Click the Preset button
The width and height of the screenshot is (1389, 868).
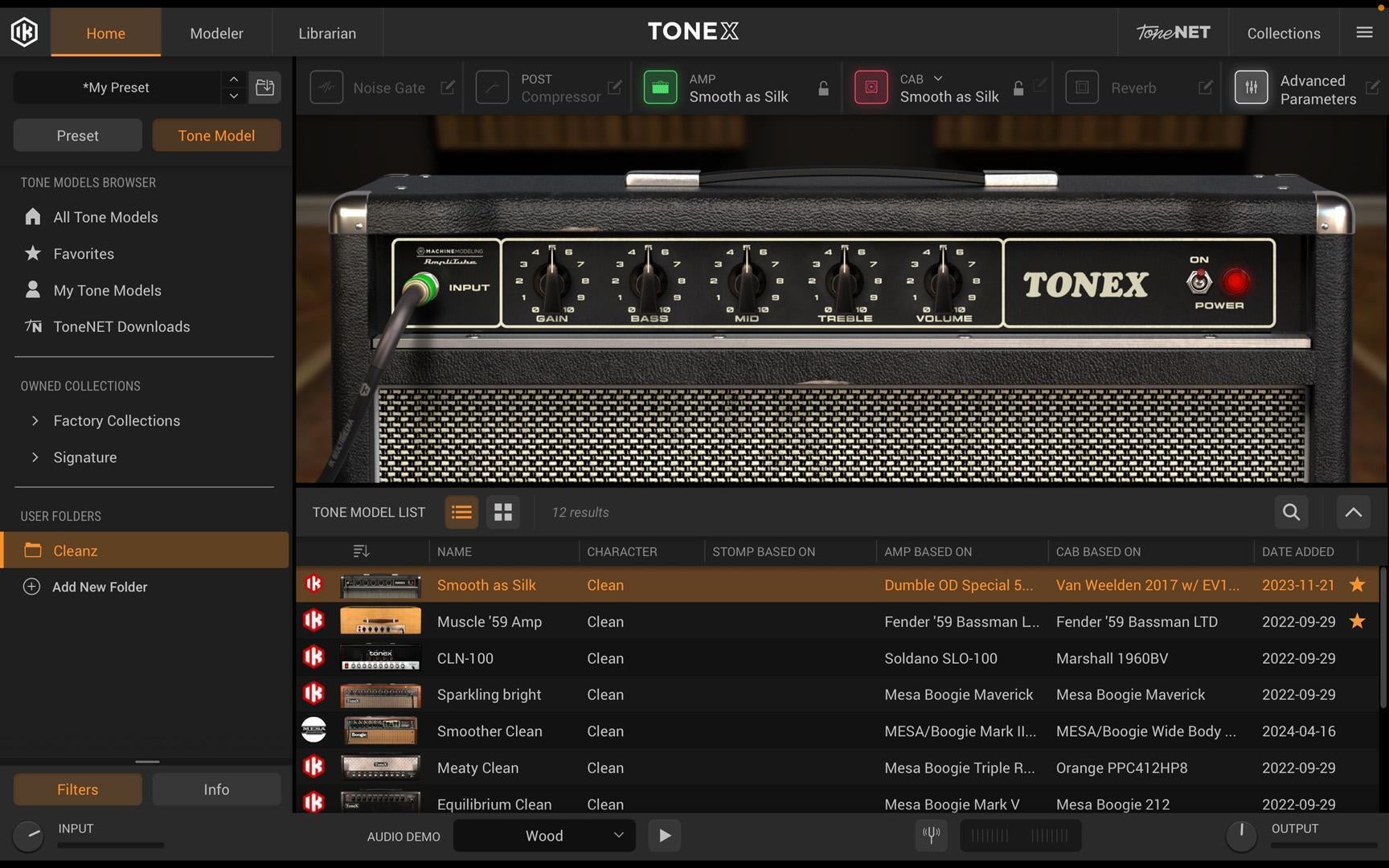point(78,136)
